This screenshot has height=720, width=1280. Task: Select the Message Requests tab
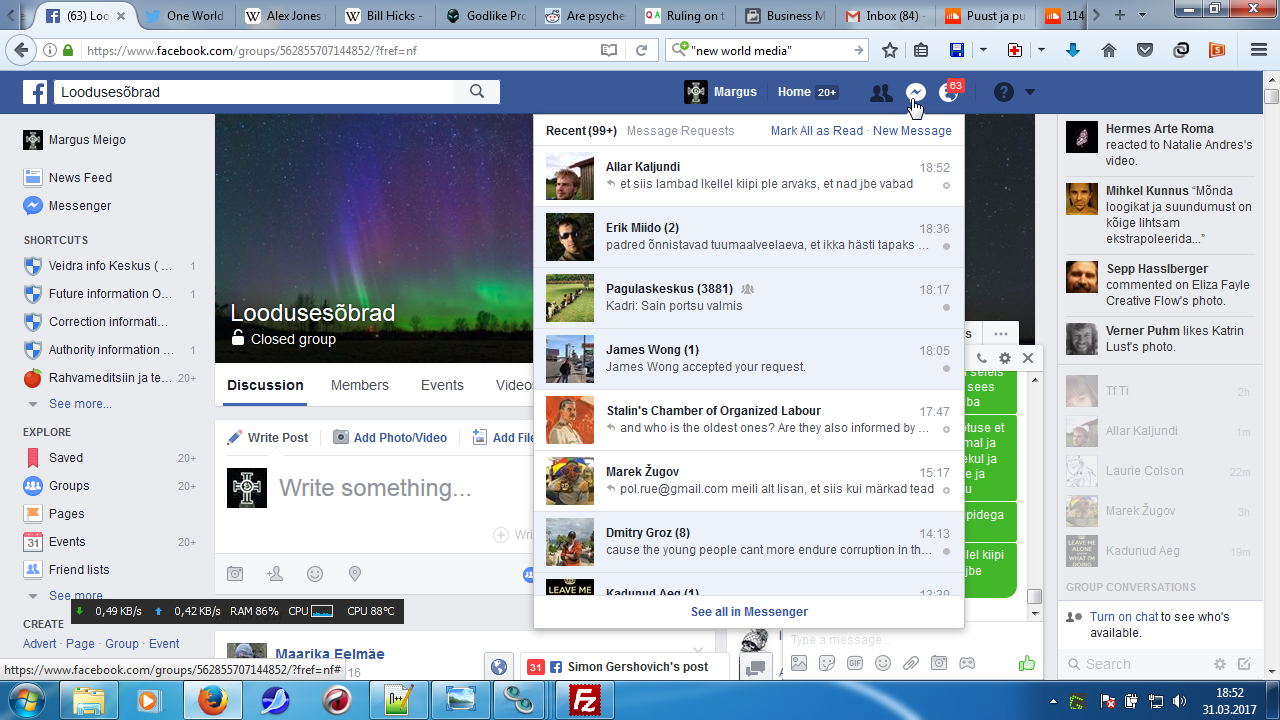(680, 131)
